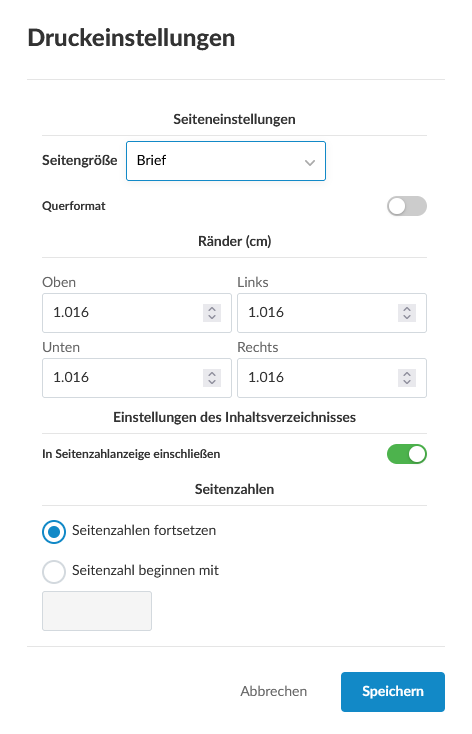Increase the Unten margin with up arrow
The height and width of the screenshot is (734, 472).
pos(212,374)
